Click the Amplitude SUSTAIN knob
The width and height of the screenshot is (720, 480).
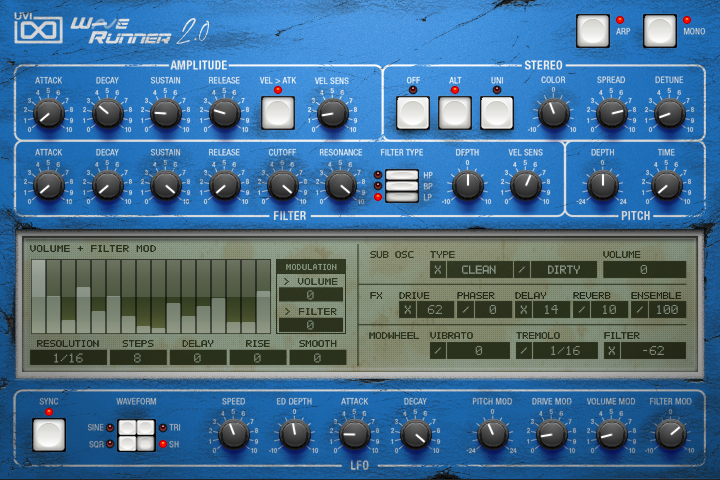[x=165, y=113]
